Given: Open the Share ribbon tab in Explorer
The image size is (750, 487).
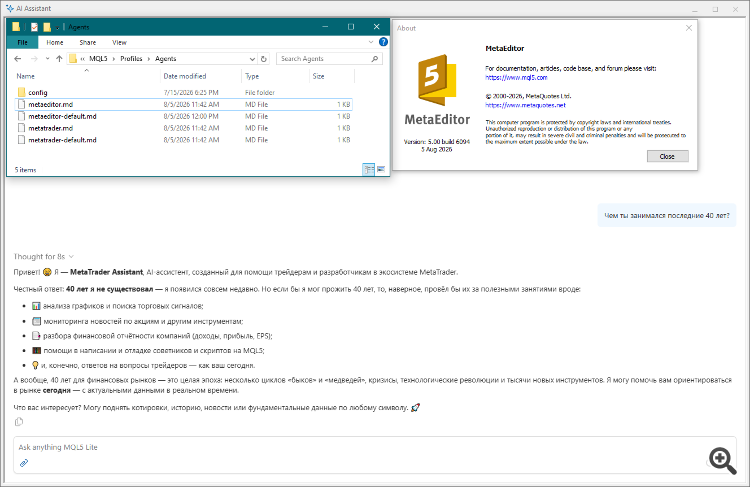Looking at the screenshot, I should click(88, 42).
